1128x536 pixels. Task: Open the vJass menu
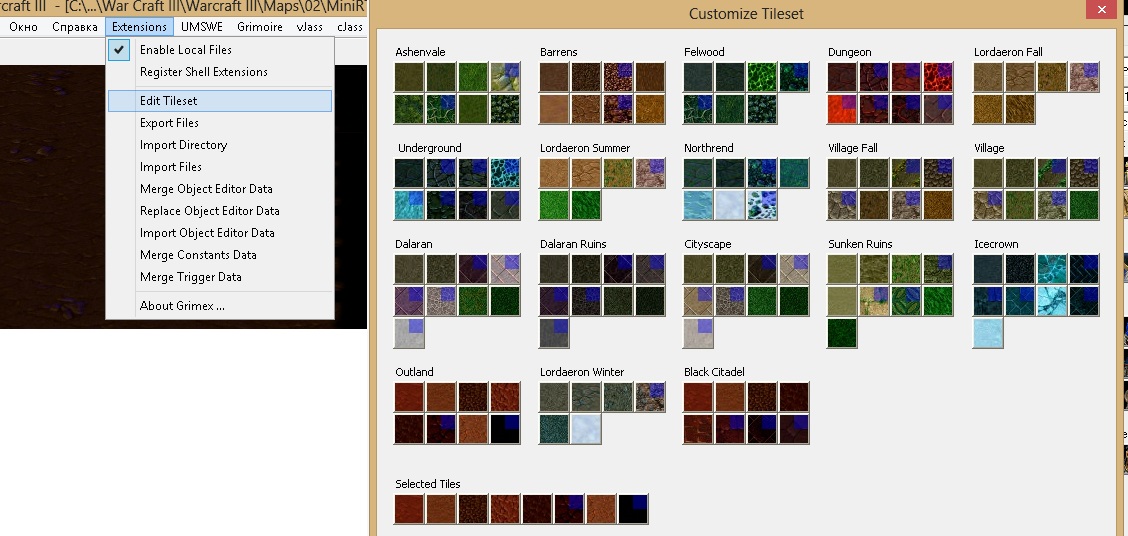tap(309, 27)
